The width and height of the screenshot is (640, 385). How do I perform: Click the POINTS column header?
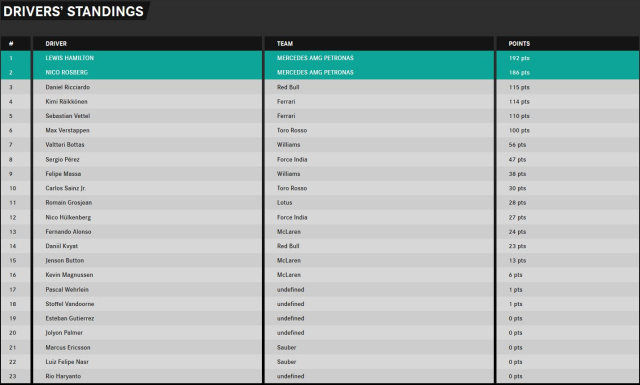[x=519, y=44]
